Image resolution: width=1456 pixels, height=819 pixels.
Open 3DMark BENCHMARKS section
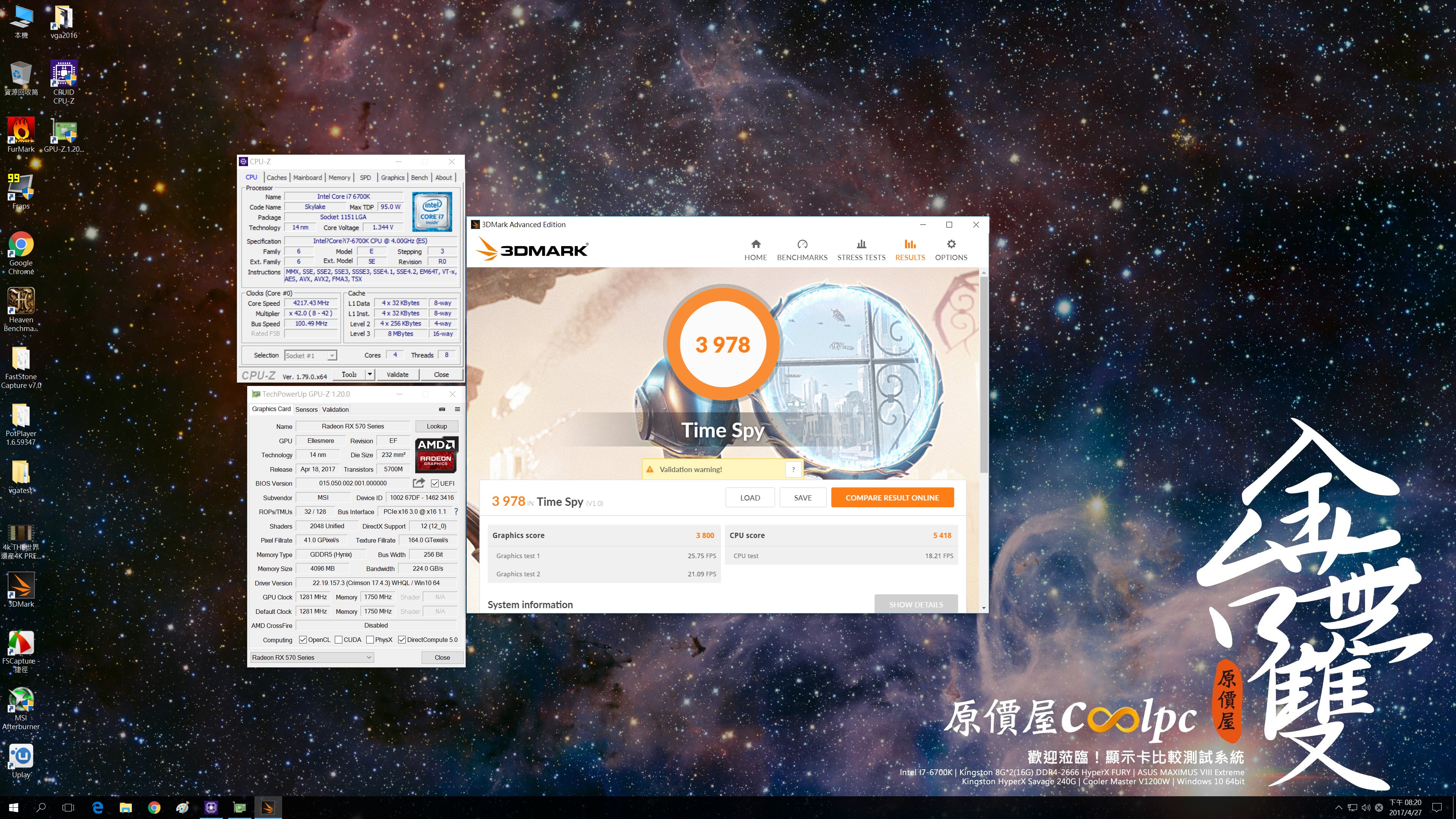click(802, 250)
